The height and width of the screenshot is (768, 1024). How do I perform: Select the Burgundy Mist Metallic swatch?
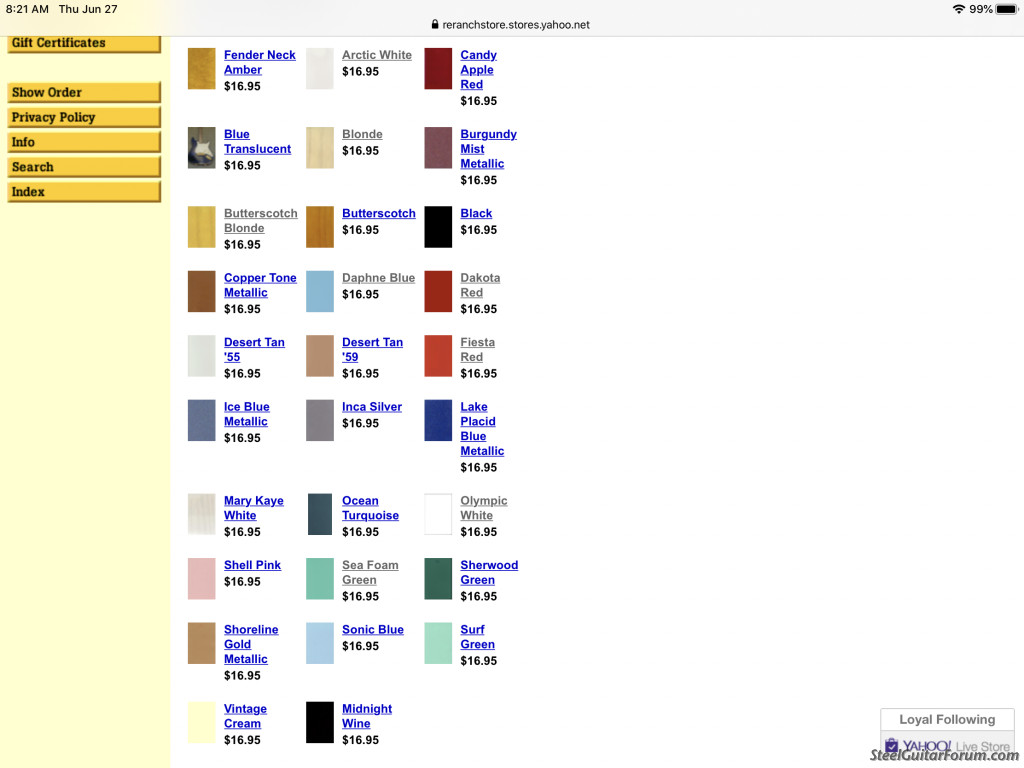tap(438, 148)
